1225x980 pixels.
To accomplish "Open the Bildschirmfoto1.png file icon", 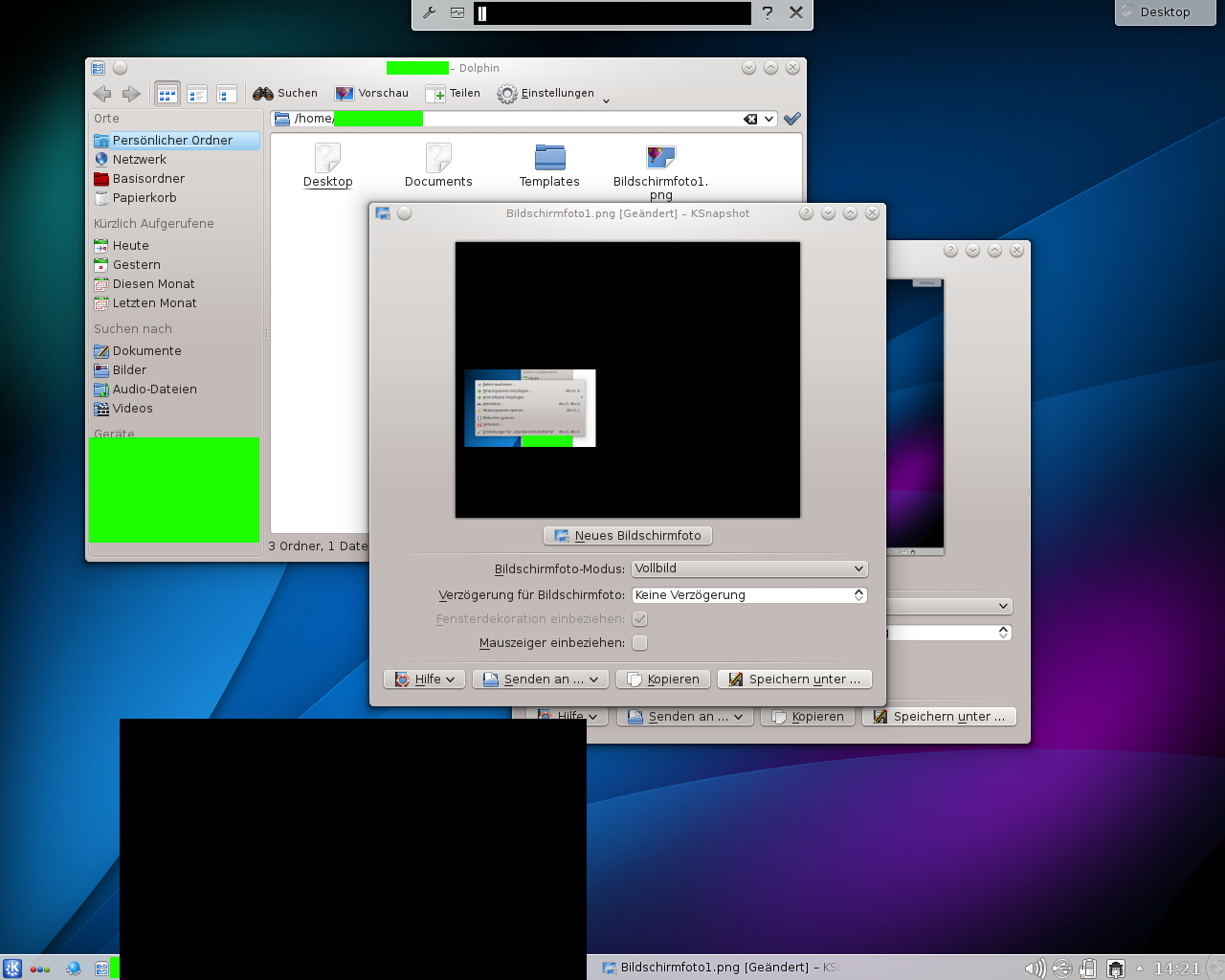I will 660,158.
